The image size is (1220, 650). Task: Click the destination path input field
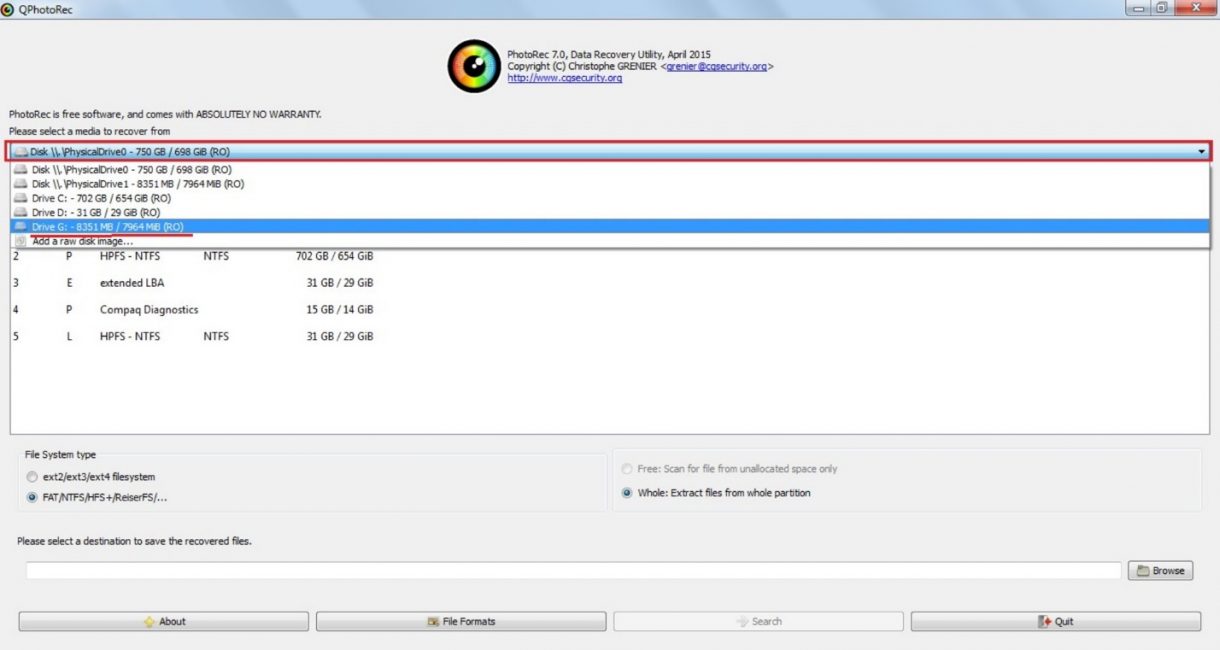pos(573,571)
